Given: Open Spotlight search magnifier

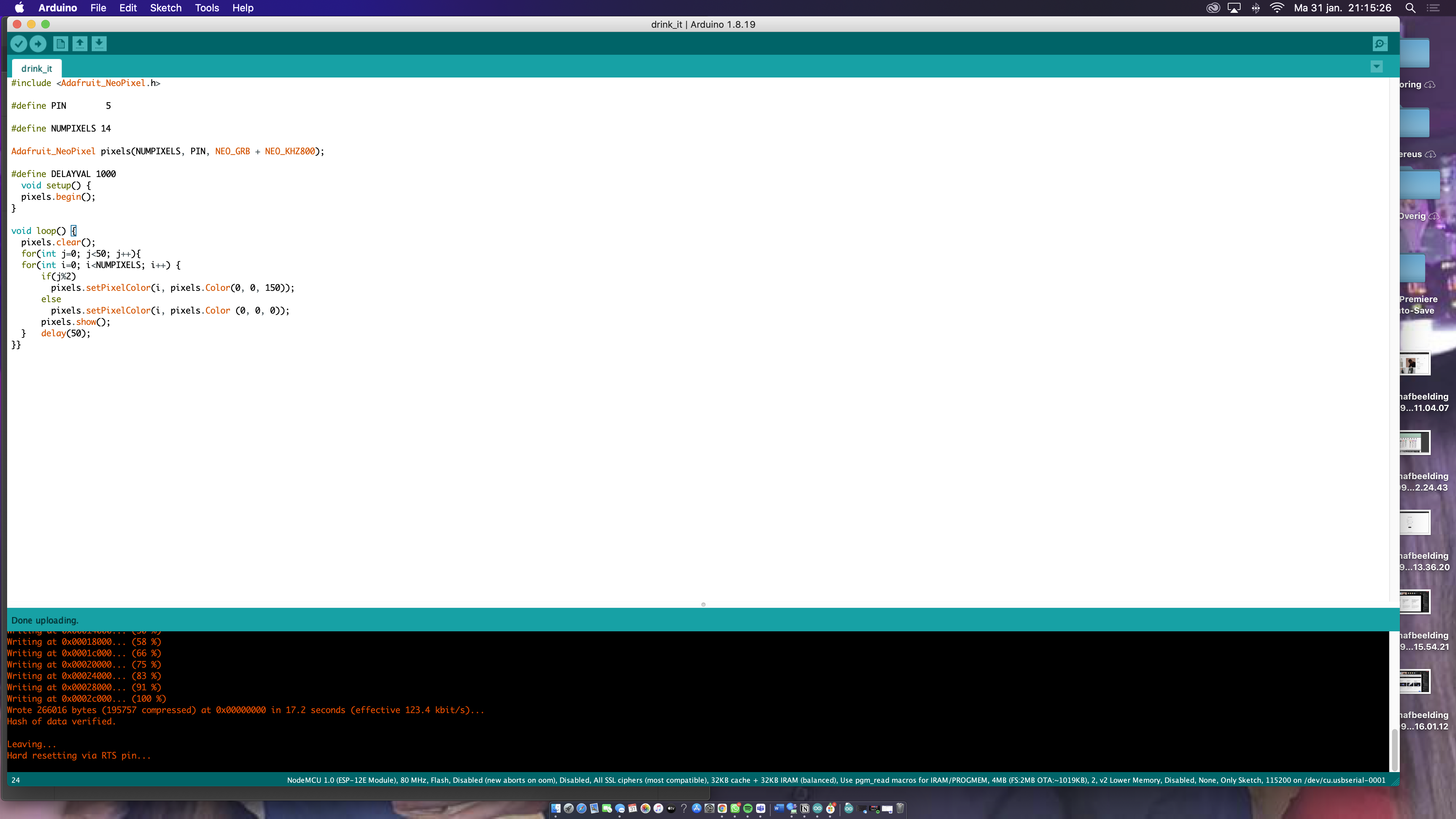Looking at the screenshot, I should [x=1410, y=8].
